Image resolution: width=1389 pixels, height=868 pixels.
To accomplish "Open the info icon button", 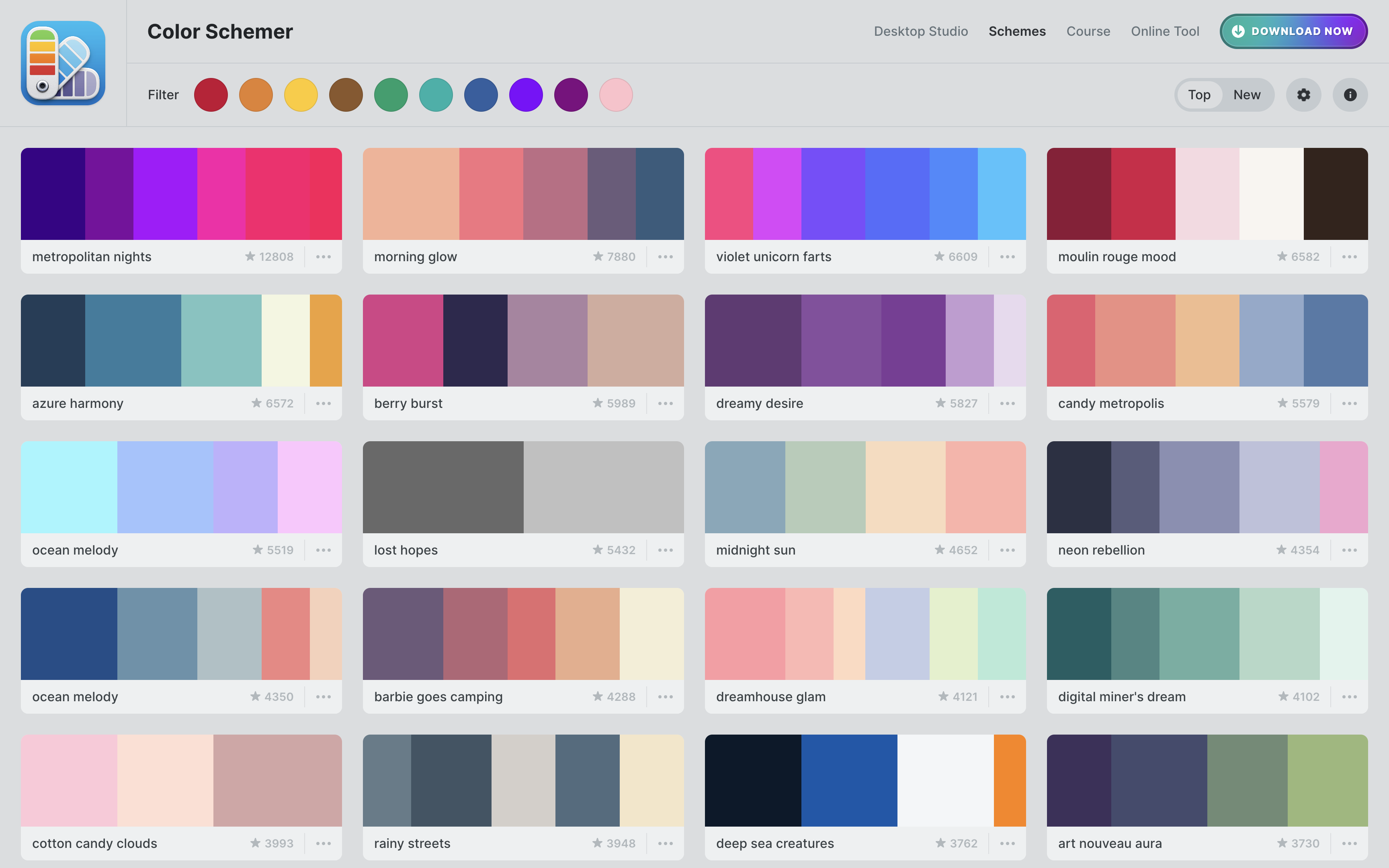I will [x=1350, y=95].
